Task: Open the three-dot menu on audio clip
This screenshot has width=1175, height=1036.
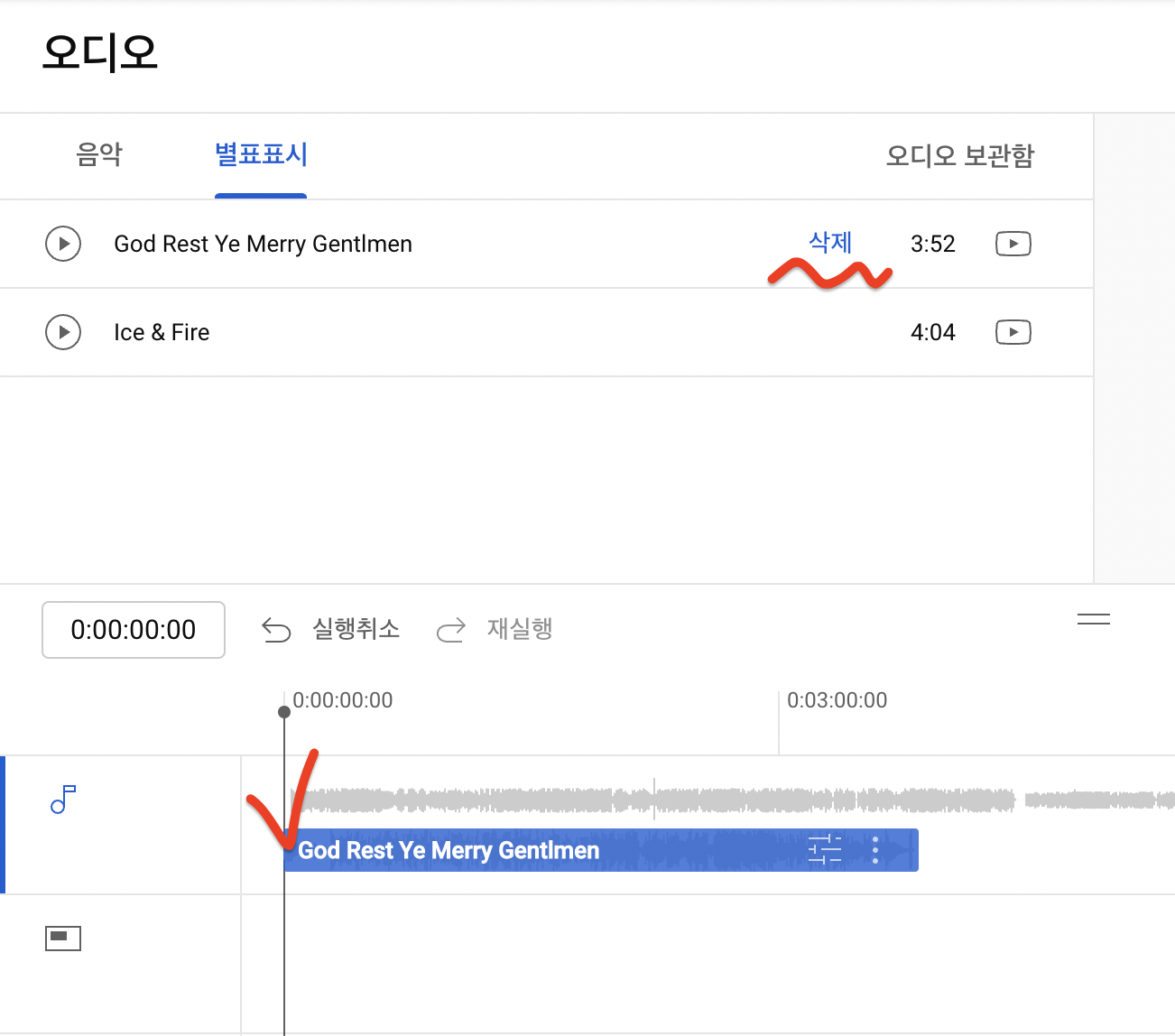Action: (x=875, y=850)
